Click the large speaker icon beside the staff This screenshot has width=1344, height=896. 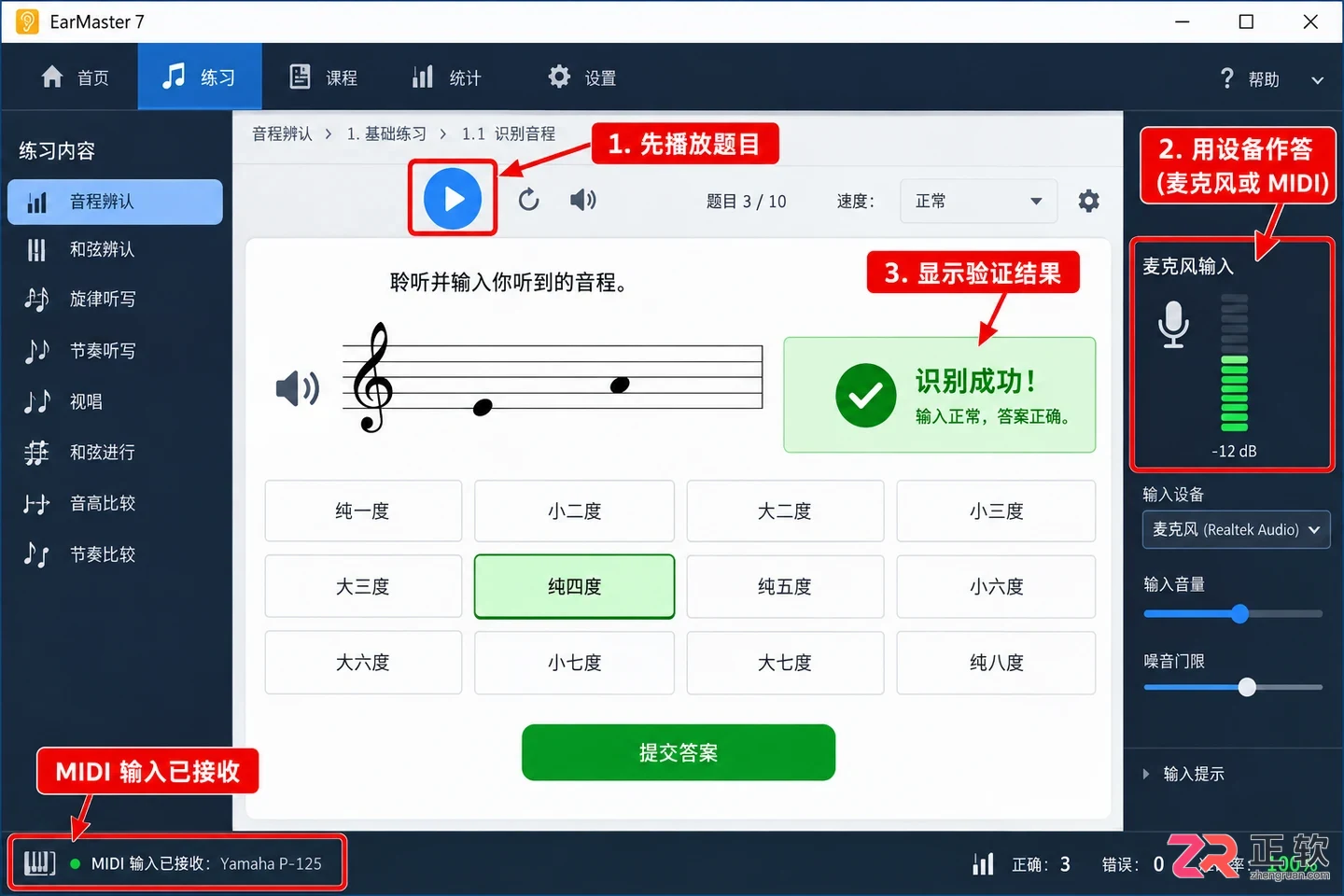298,387
